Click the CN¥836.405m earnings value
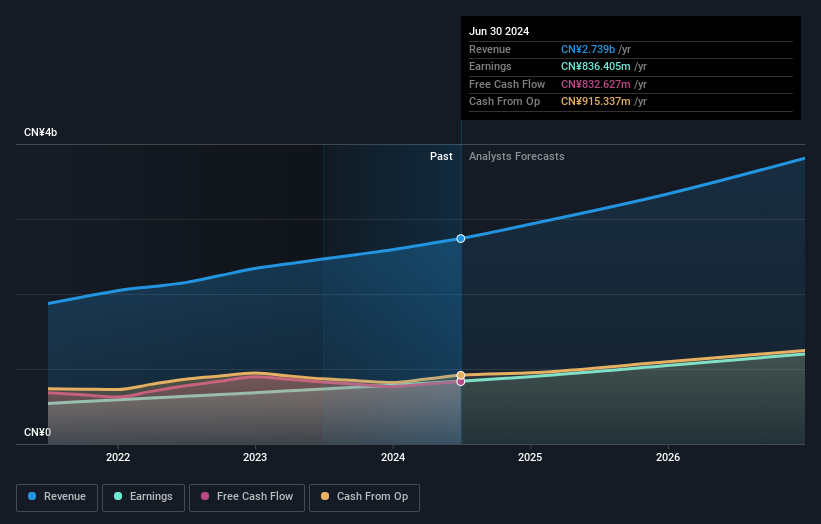The image size is (821, 524). pos(596,66)
